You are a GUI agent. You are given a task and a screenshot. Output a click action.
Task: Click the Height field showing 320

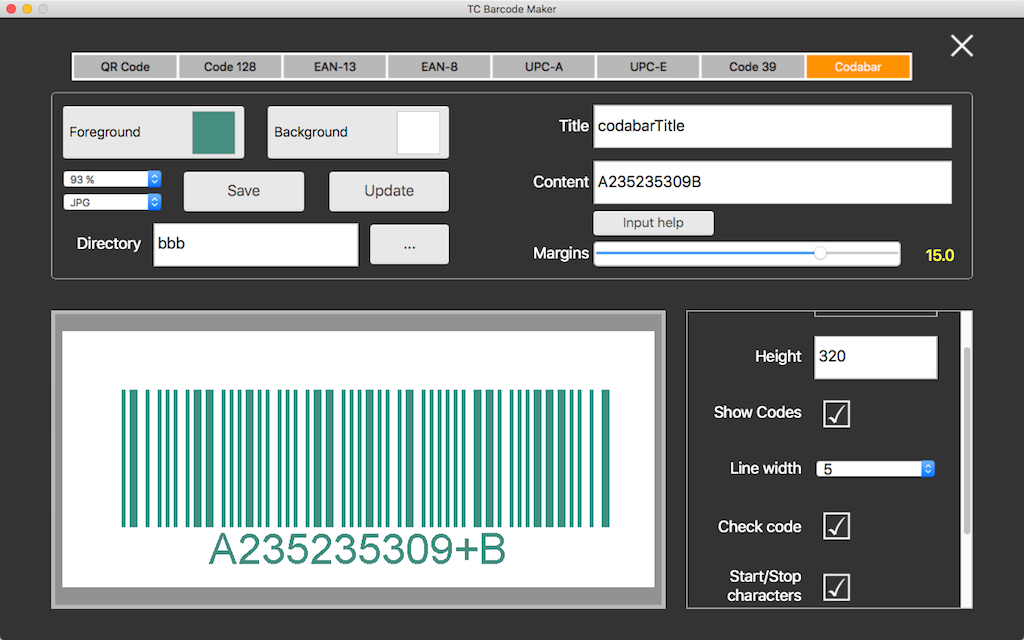875,357
